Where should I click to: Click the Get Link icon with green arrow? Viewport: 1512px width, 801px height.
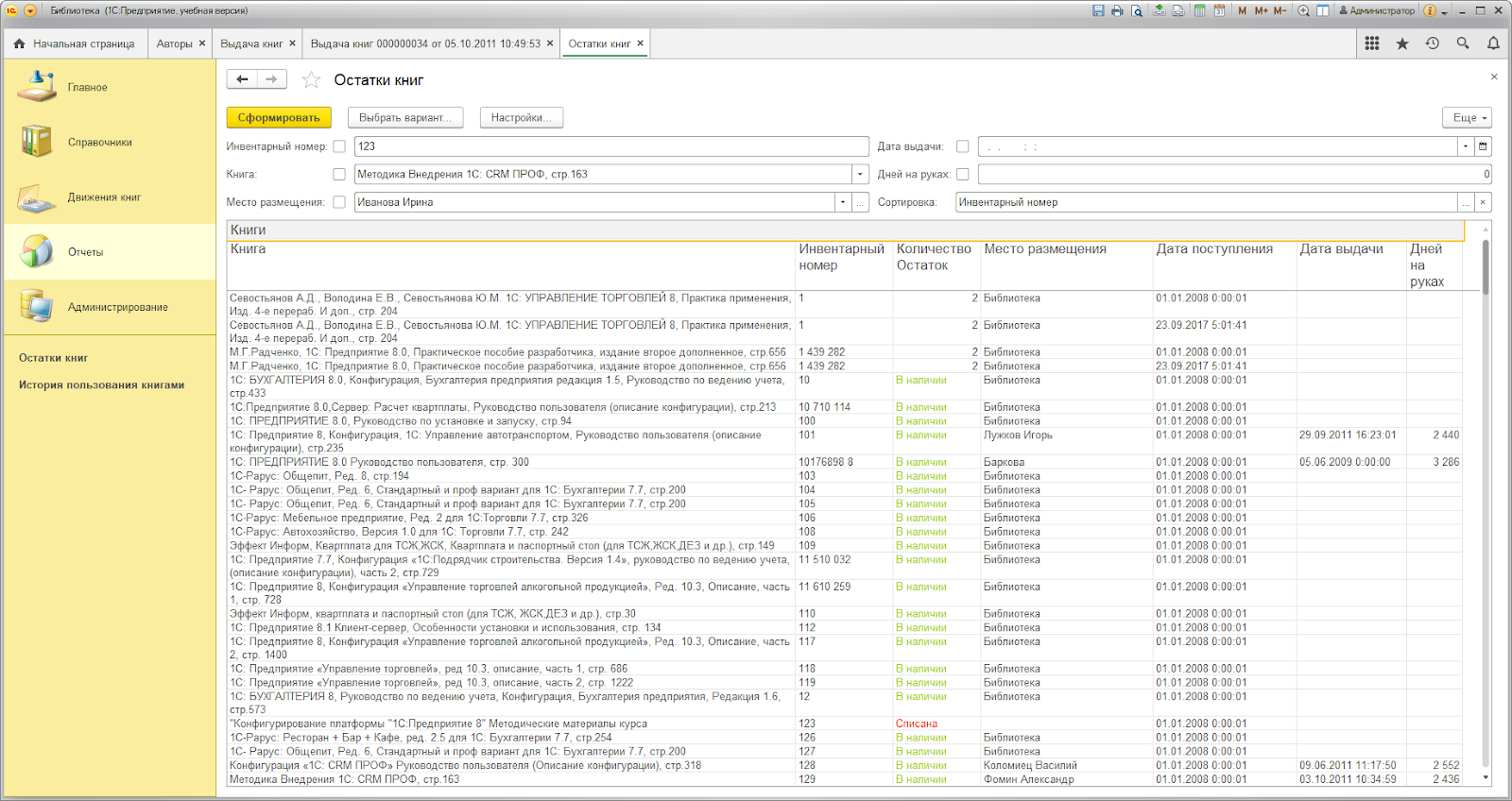[1161, 10]
